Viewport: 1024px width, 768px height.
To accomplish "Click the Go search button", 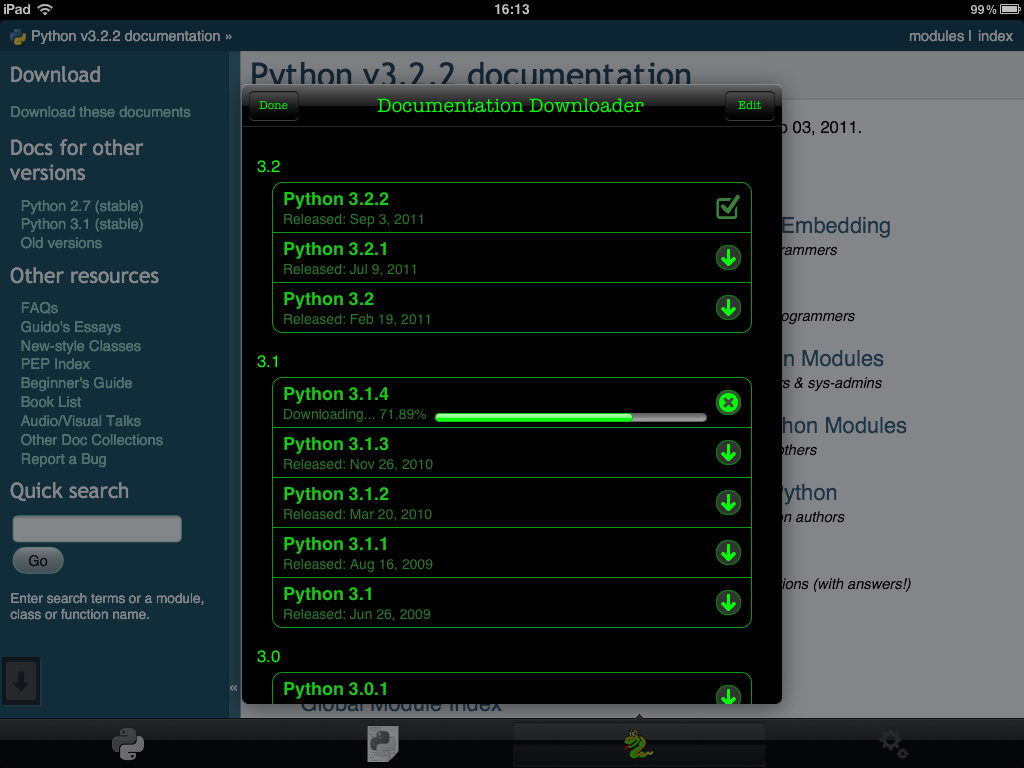I will [38, 561].
